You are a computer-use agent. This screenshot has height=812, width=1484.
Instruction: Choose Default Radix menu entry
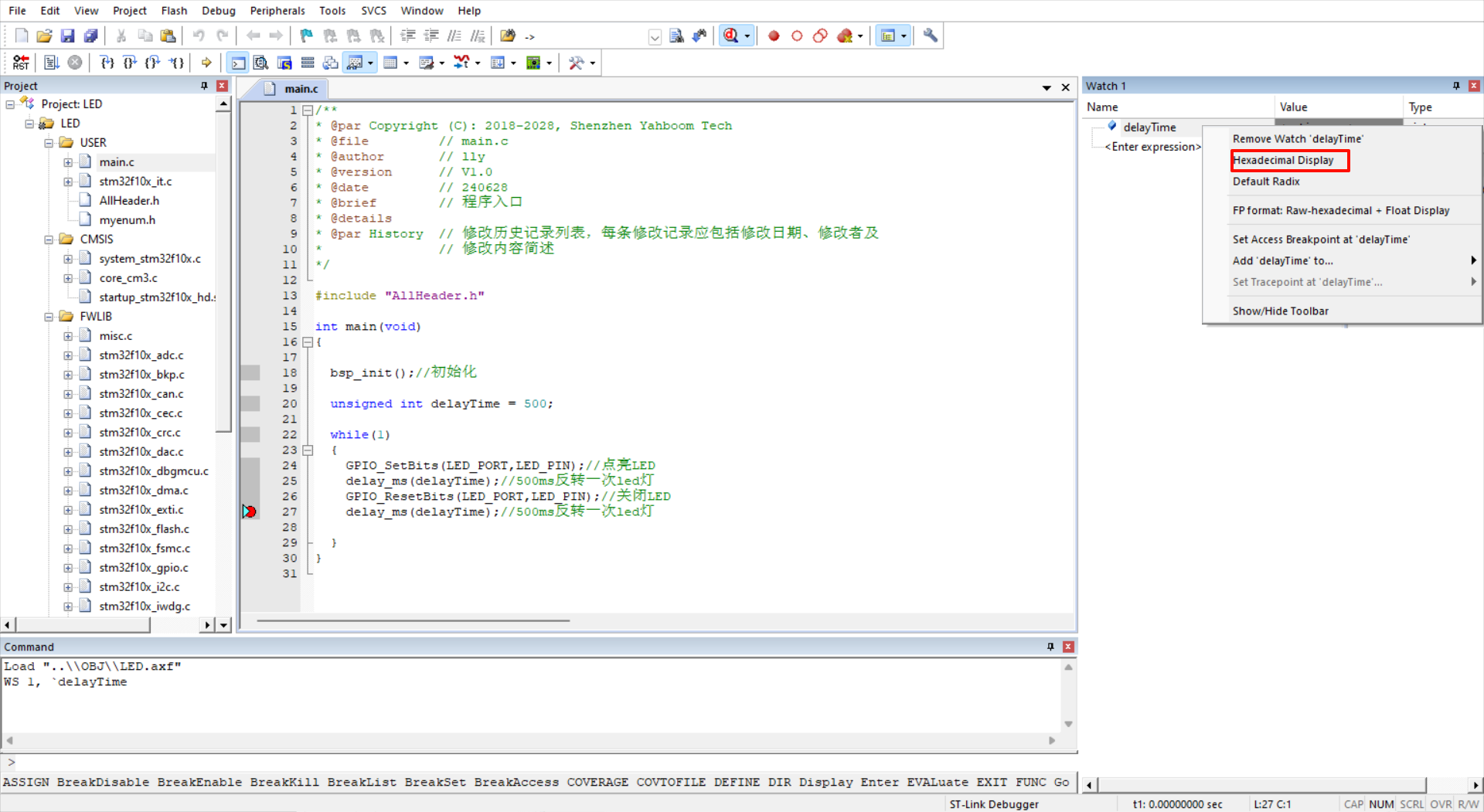1266,182
